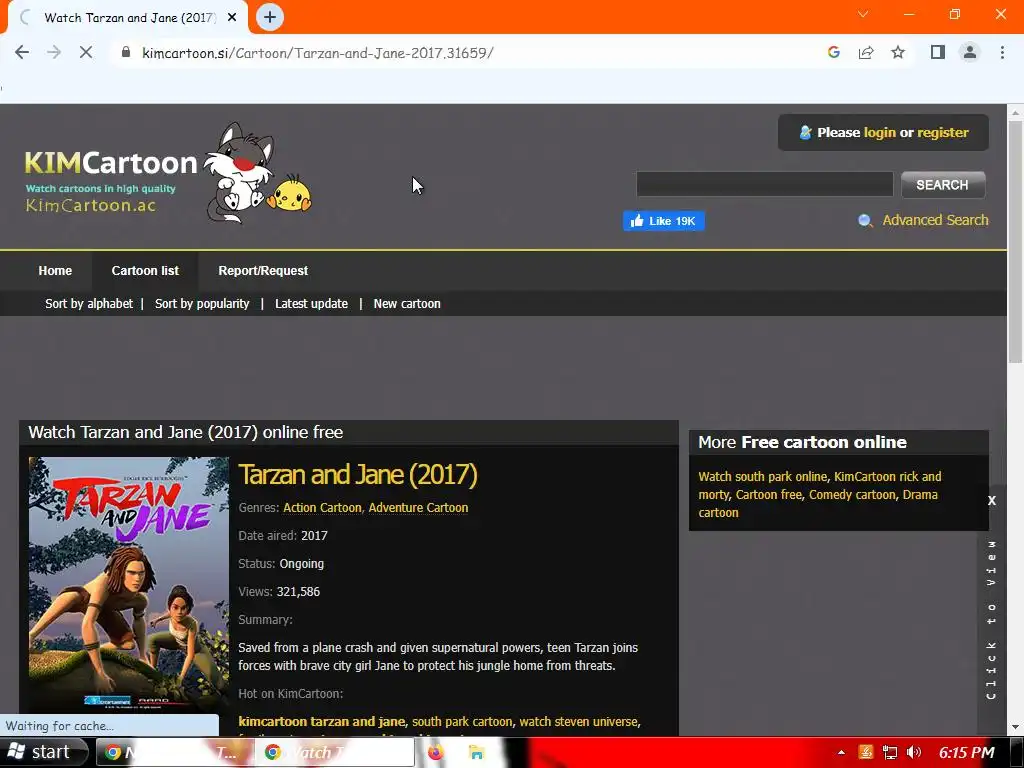Click the 'Status: Ongoing' text
The height and width of the screenshot is (768, 1024).
pyautogui.click(x=281, y=564)
